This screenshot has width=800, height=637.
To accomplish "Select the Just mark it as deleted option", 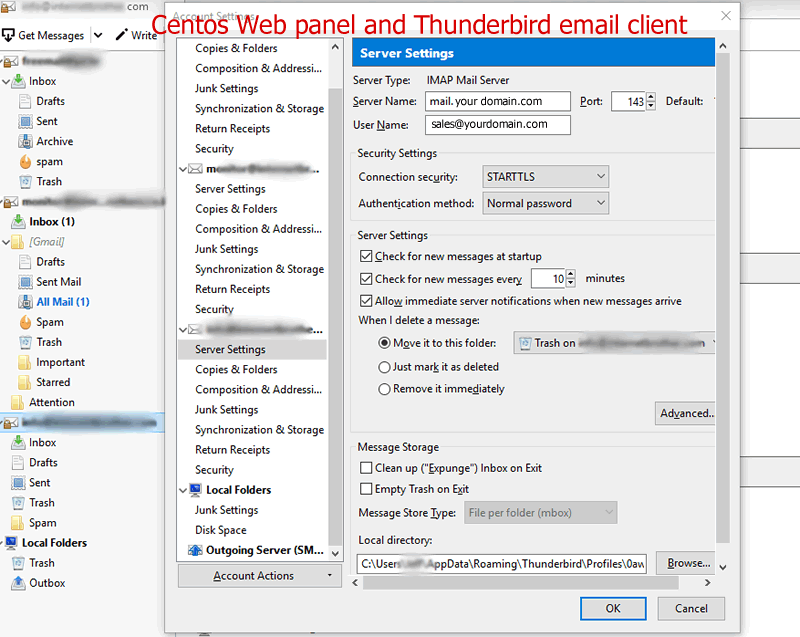I will (x=384, y=366).
